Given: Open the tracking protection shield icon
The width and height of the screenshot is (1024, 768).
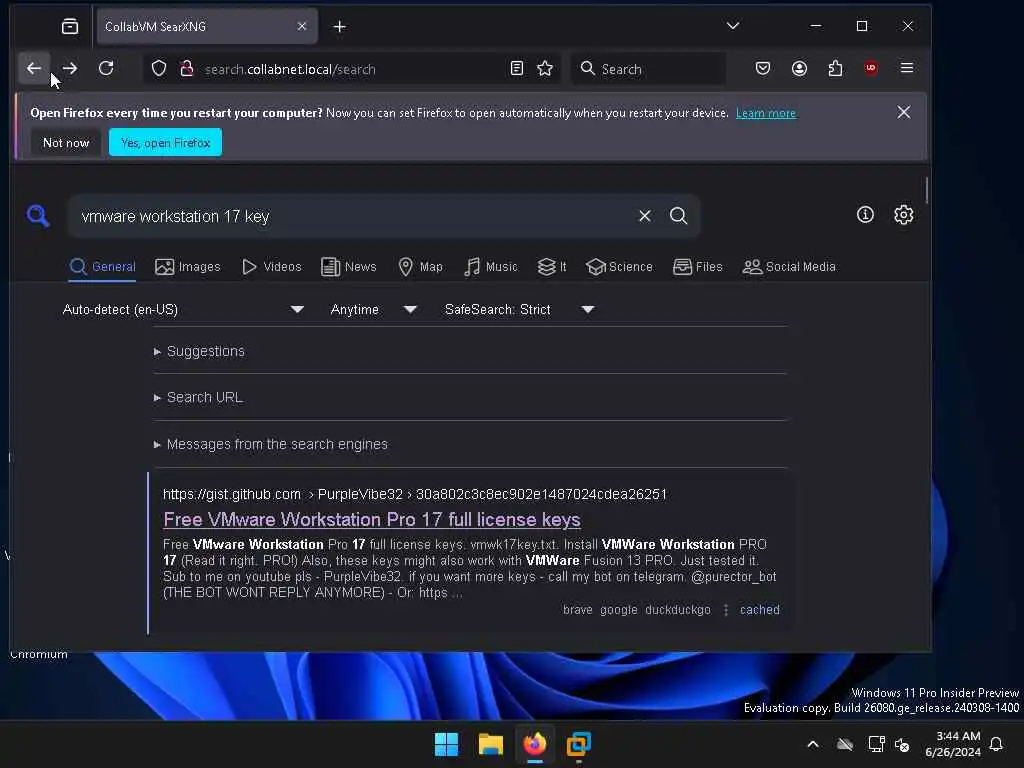Looking at the screenshot, I should click(x=159, y=69).
